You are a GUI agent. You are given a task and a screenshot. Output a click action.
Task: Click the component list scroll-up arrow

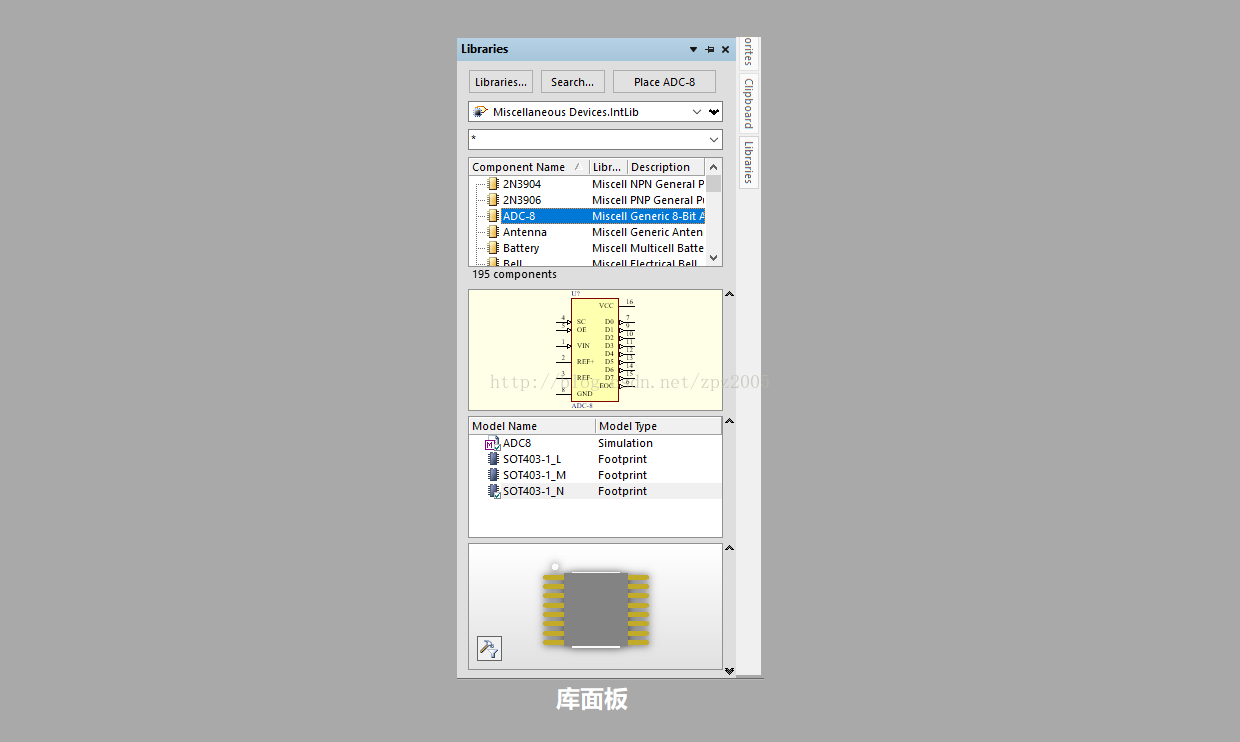point(714,167)
